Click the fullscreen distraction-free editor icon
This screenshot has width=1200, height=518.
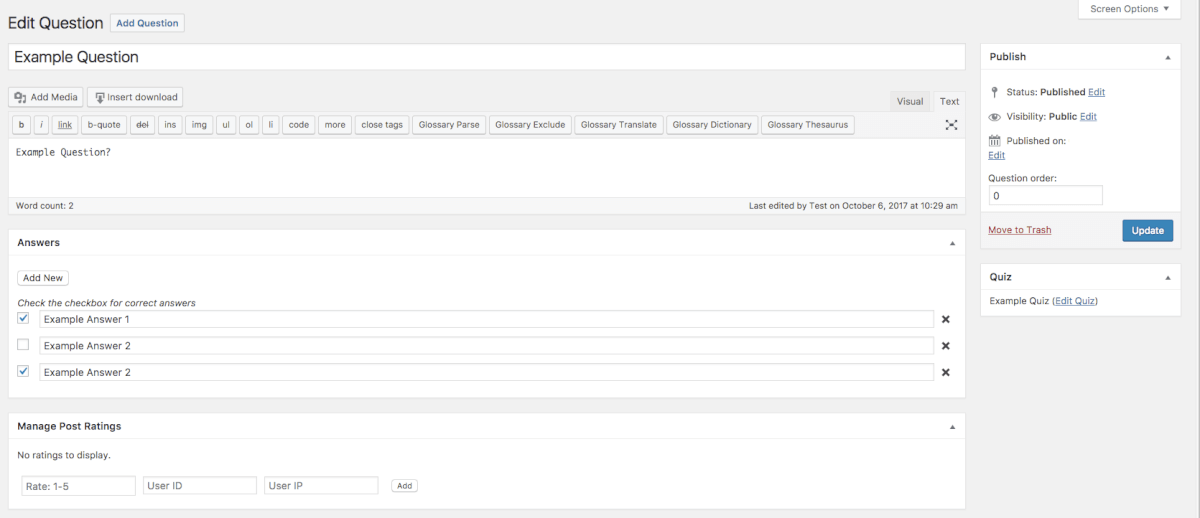coord(951,125)
